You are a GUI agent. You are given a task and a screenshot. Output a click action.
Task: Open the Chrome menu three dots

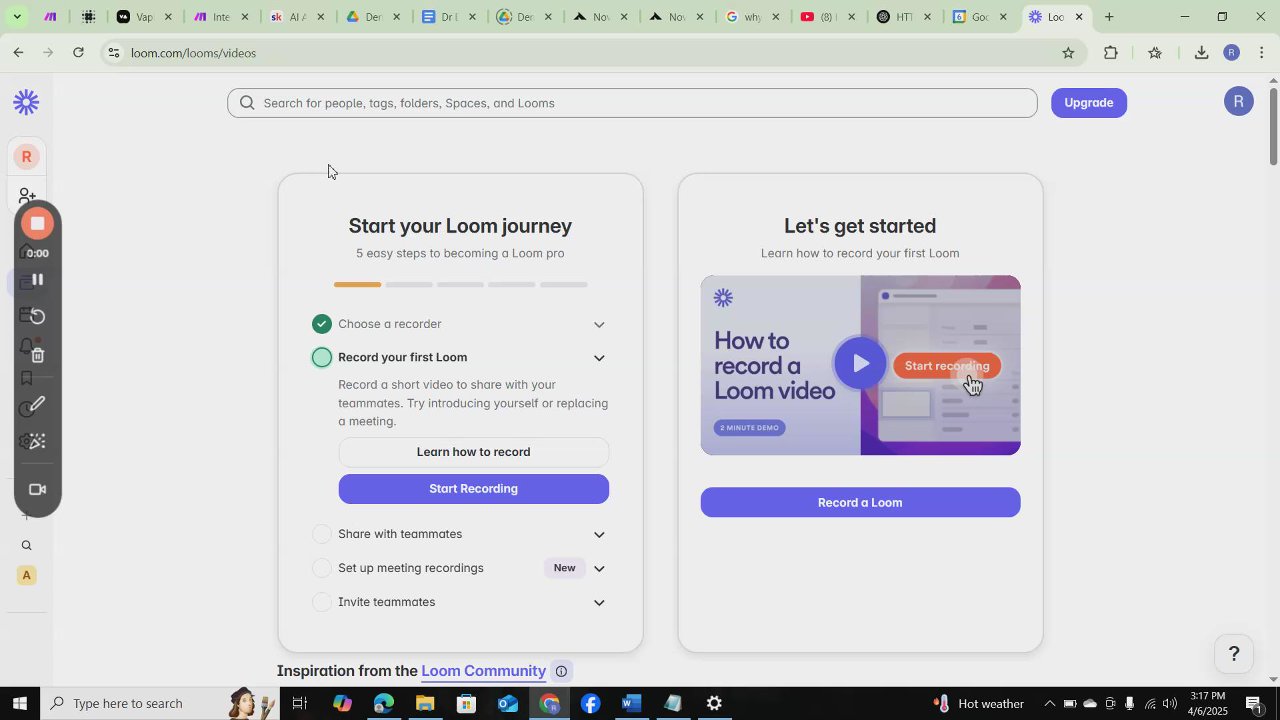coord(1262,53)
